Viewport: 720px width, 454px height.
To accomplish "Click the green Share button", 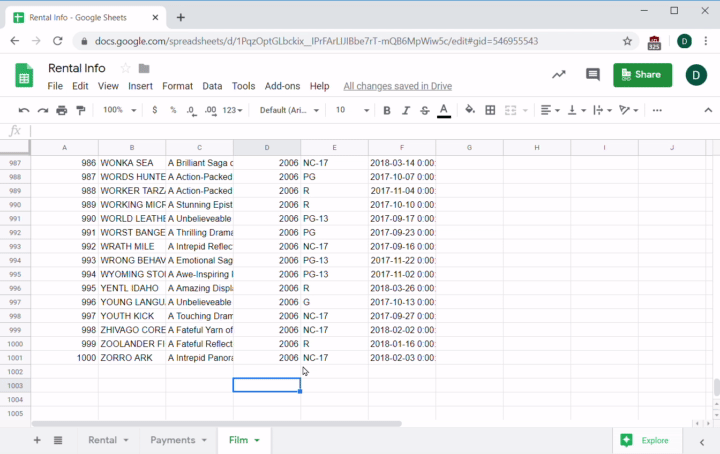I will pos(642,75).
